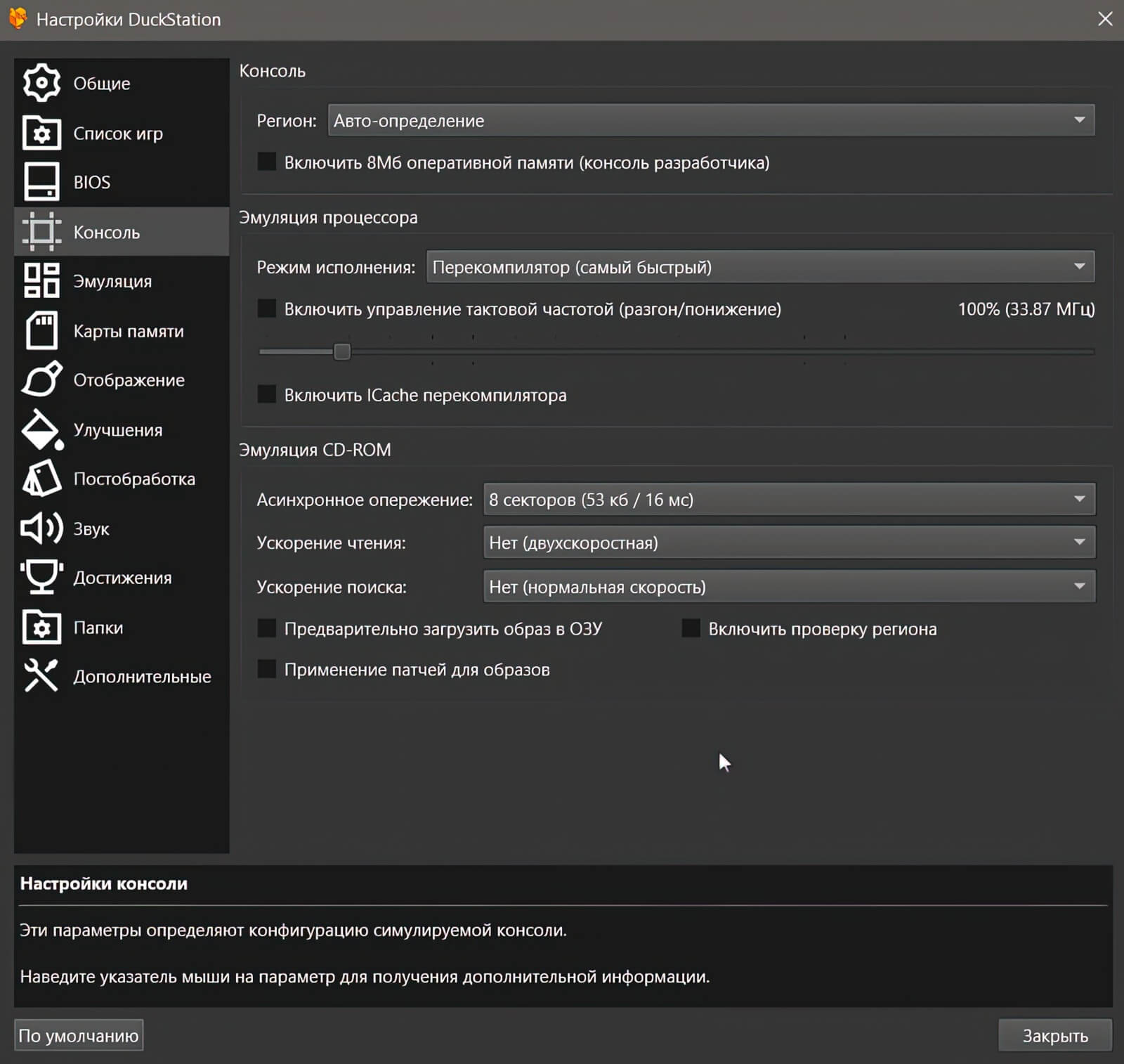The image size is (1124, 1064).
Task: Expand Ускорение чтения dropdown
Action: (789, 543)
